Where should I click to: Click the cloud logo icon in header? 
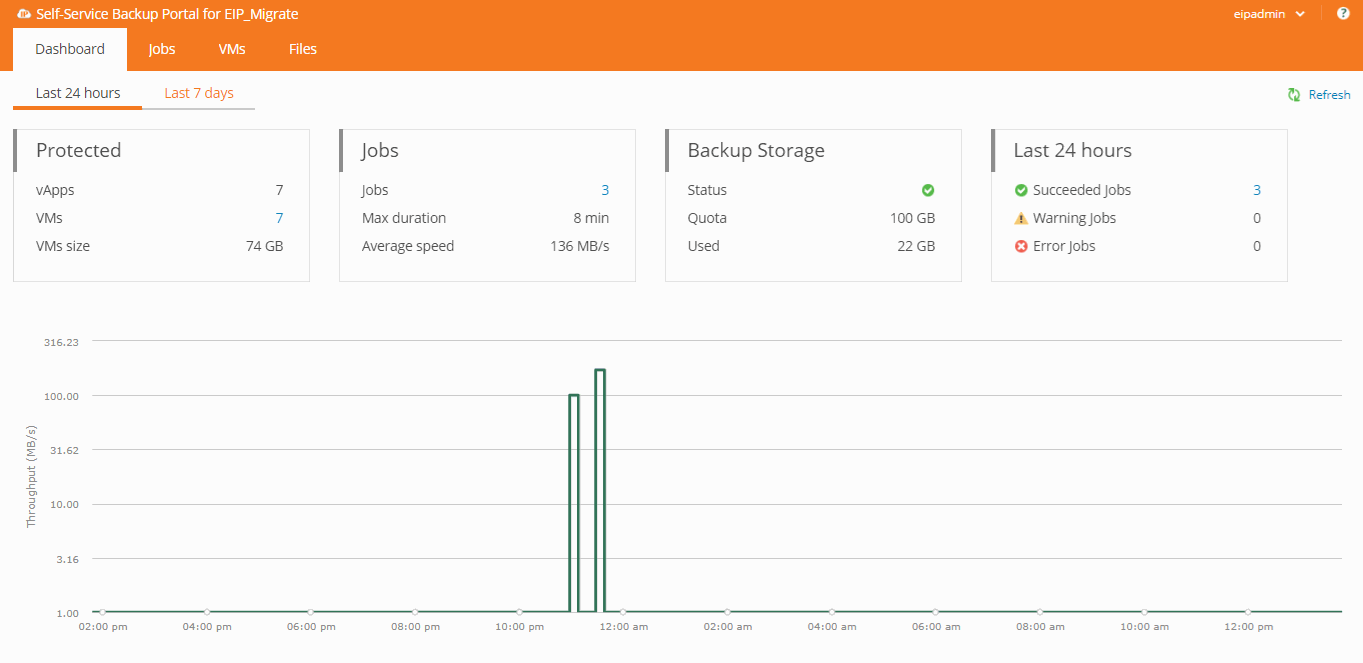point(24,14)
